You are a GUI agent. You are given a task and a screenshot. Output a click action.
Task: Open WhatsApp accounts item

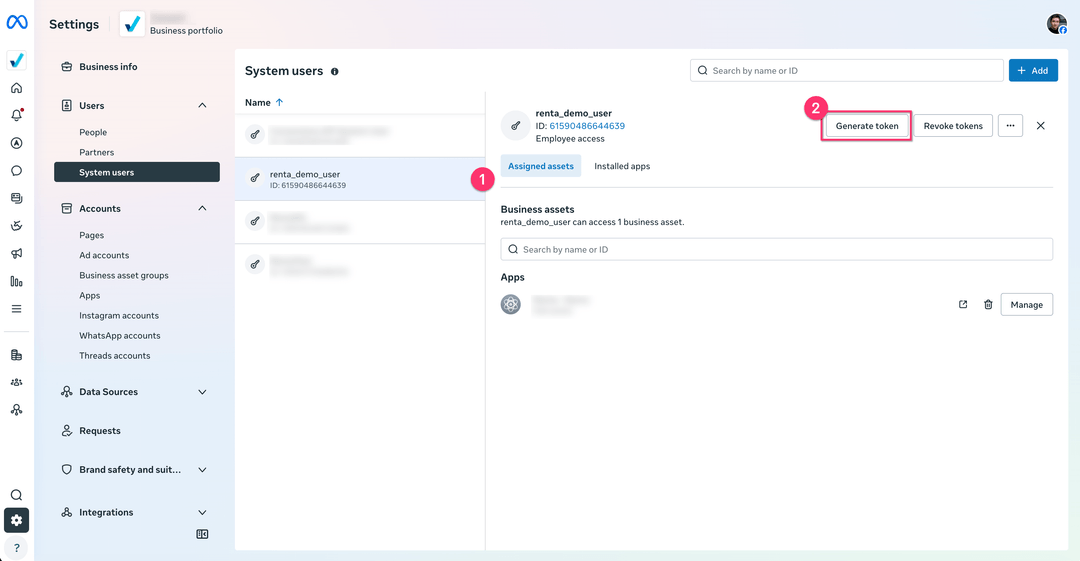tap(120, 336)
